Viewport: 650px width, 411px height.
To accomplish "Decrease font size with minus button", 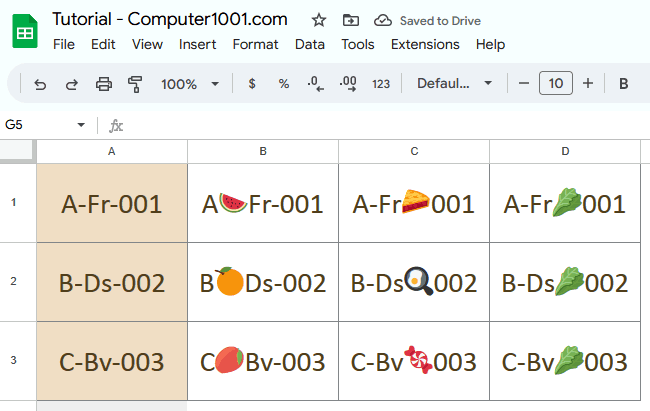I will click(524, 83).
